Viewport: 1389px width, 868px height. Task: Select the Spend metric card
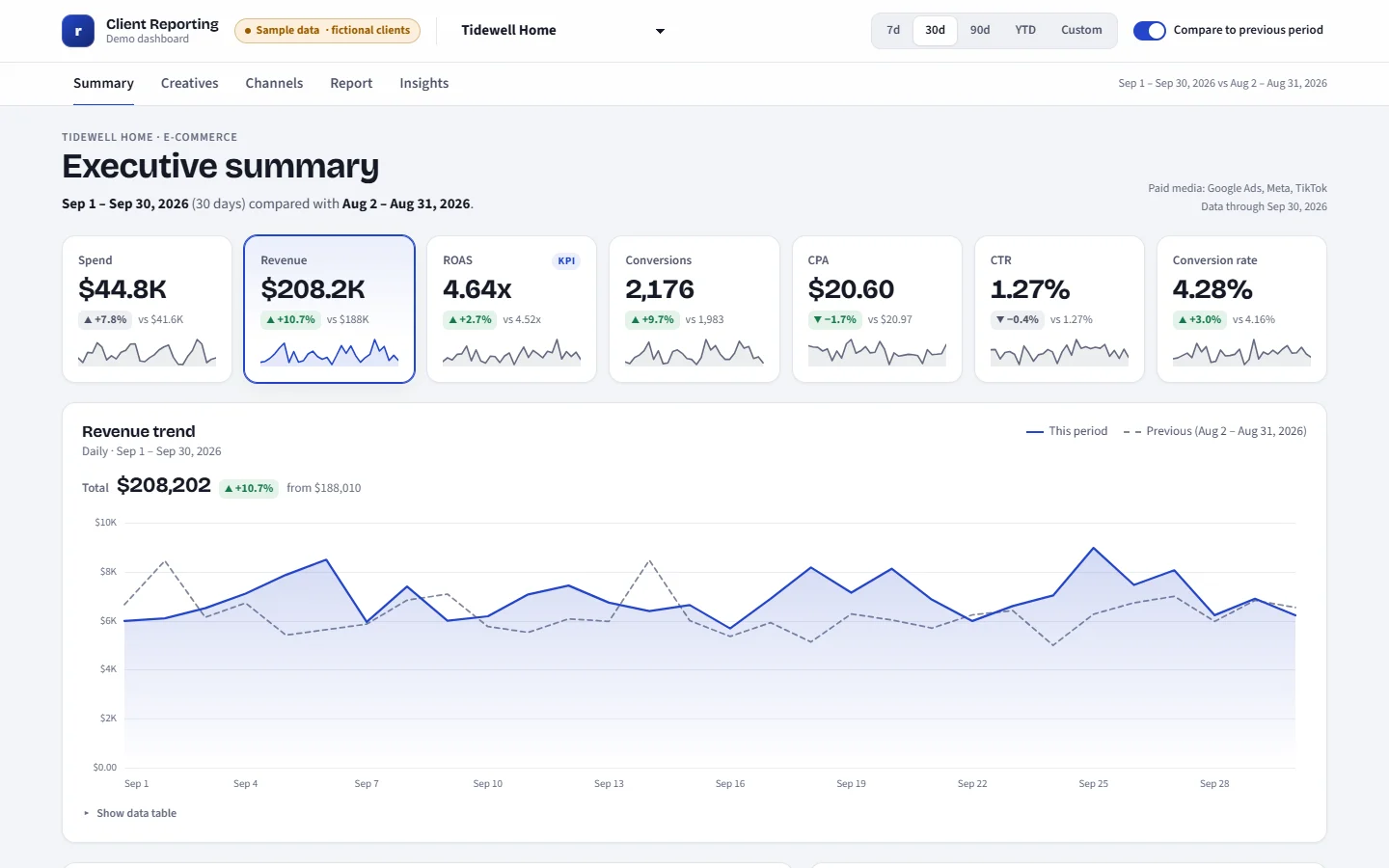147,310
